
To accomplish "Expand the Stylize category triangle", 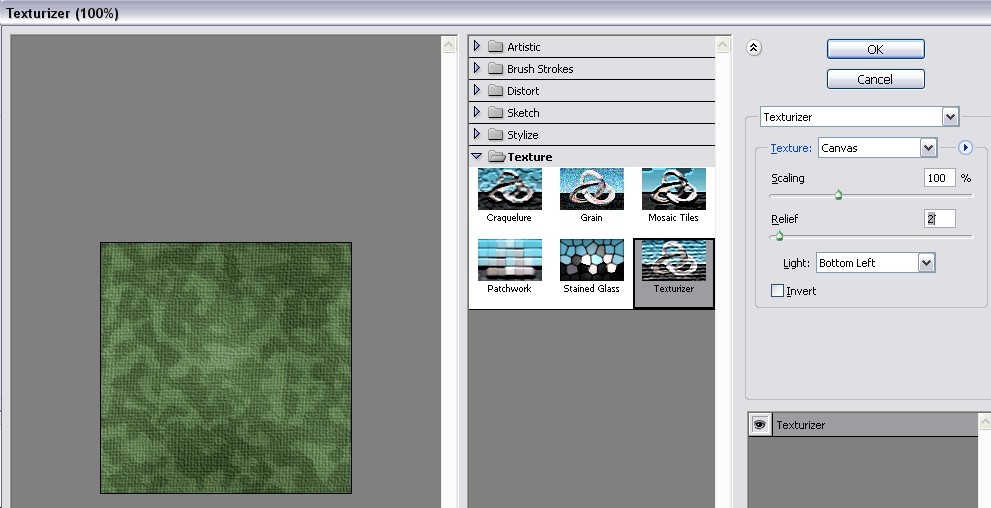I will tap(477, 135).
